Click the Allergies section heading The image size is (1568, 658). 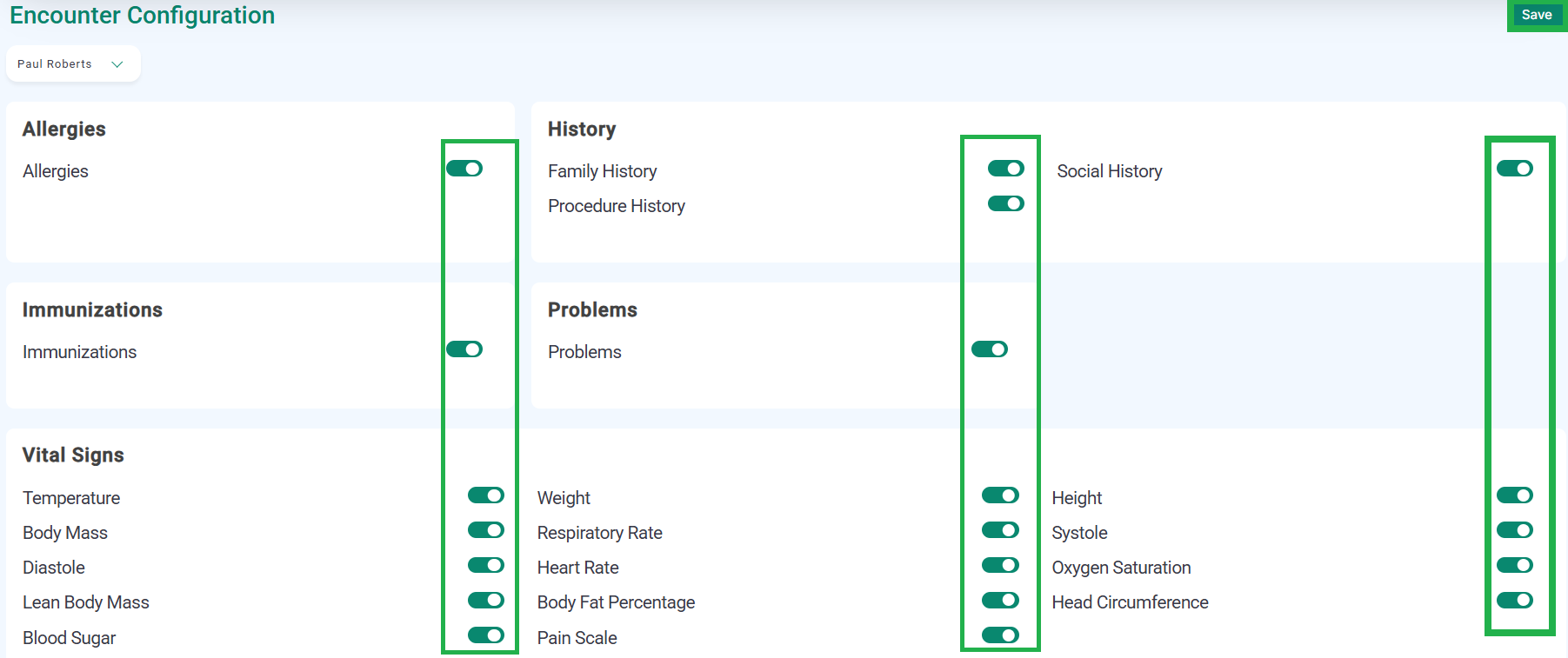point(64,130)
